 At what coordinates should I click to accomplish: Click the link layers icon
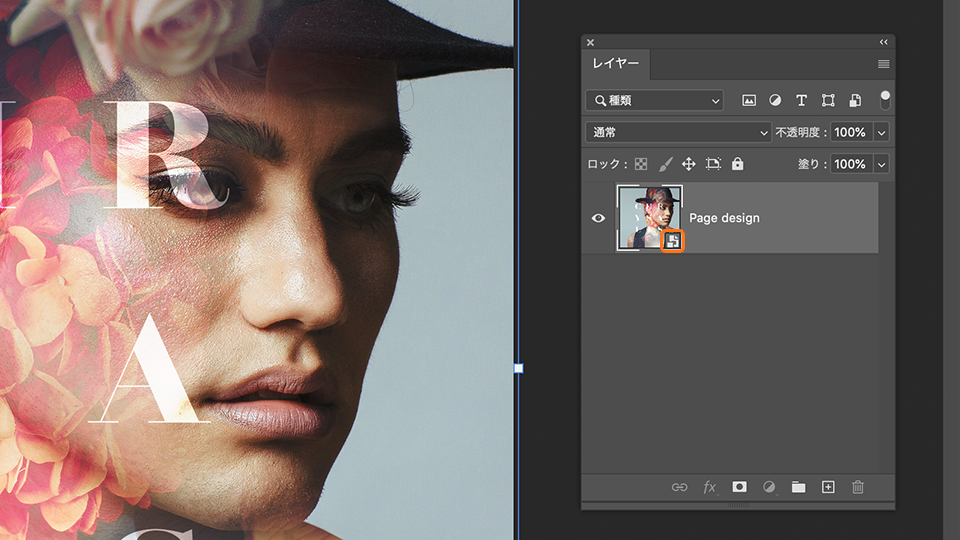click(680, 487)
